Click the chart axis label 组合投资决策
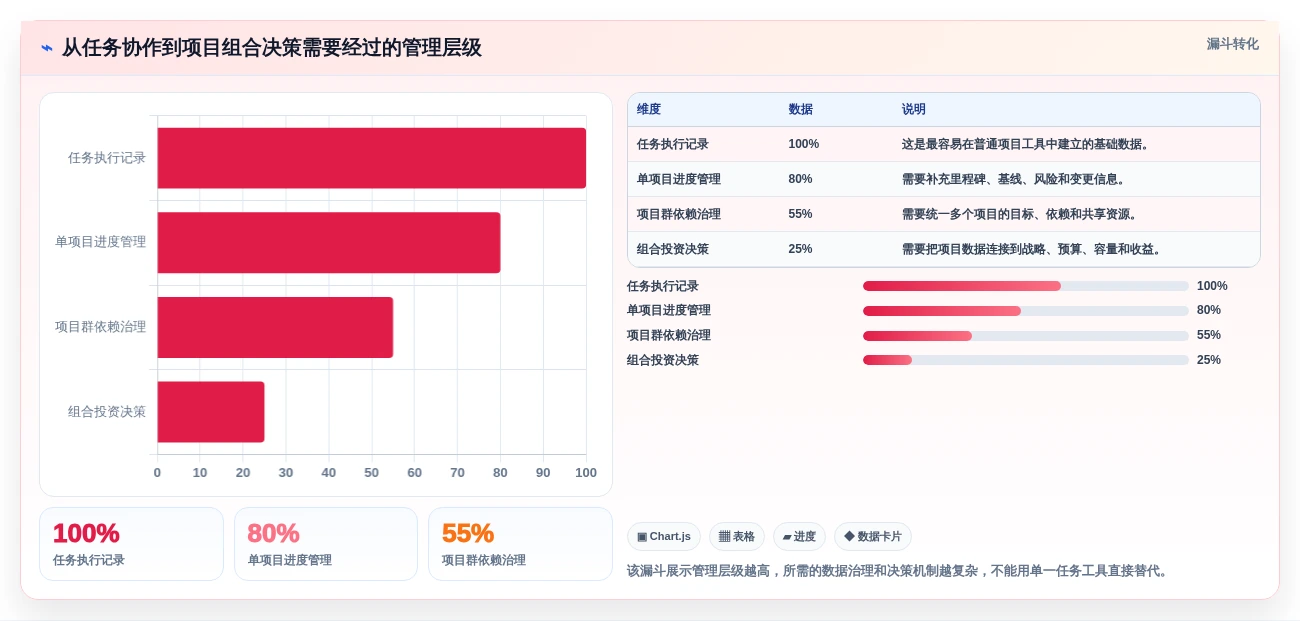The image size is (1300, 621). point(107,412)
